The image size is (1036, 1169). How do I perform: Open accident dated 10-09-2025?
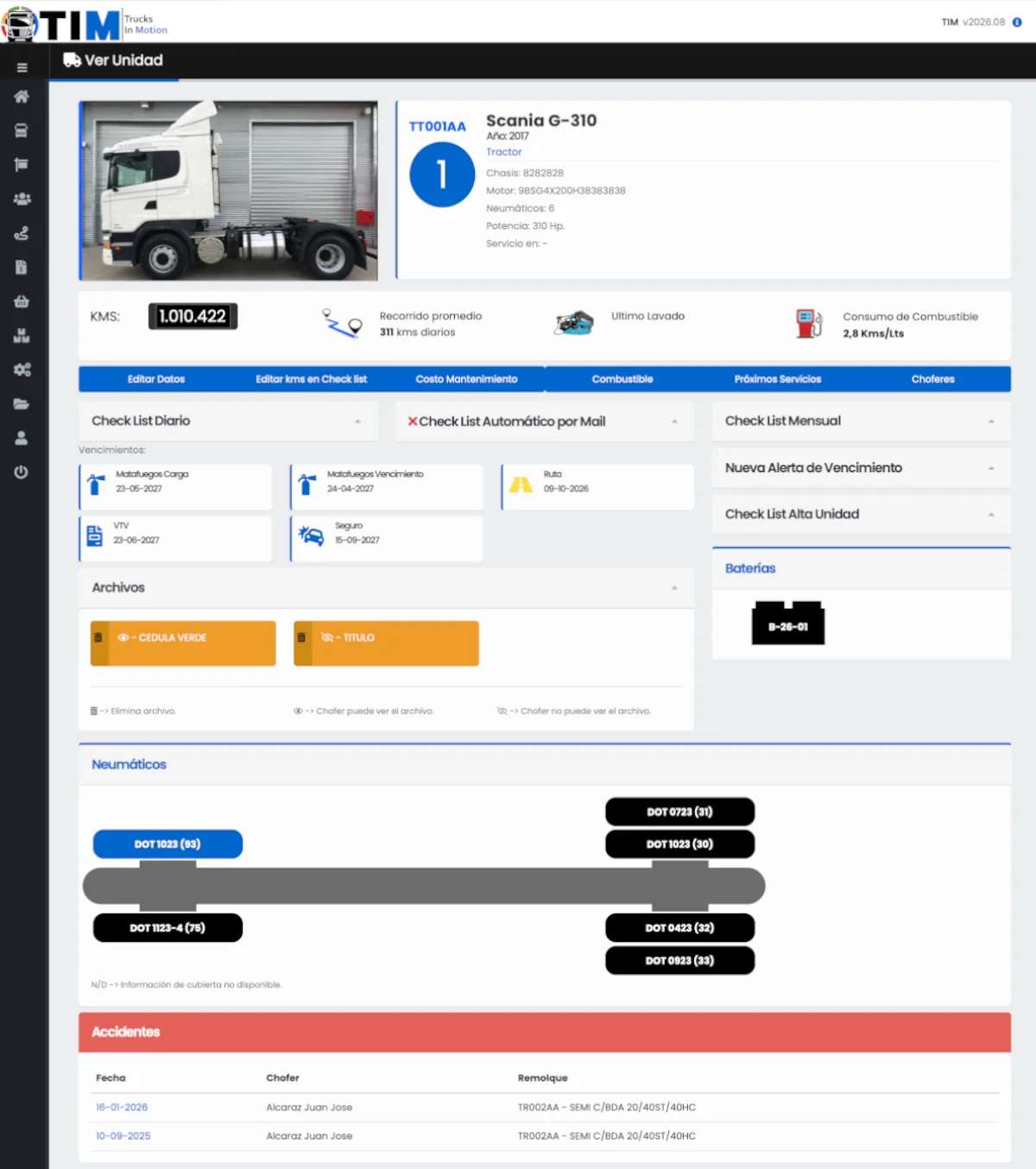pos(123,1136)
